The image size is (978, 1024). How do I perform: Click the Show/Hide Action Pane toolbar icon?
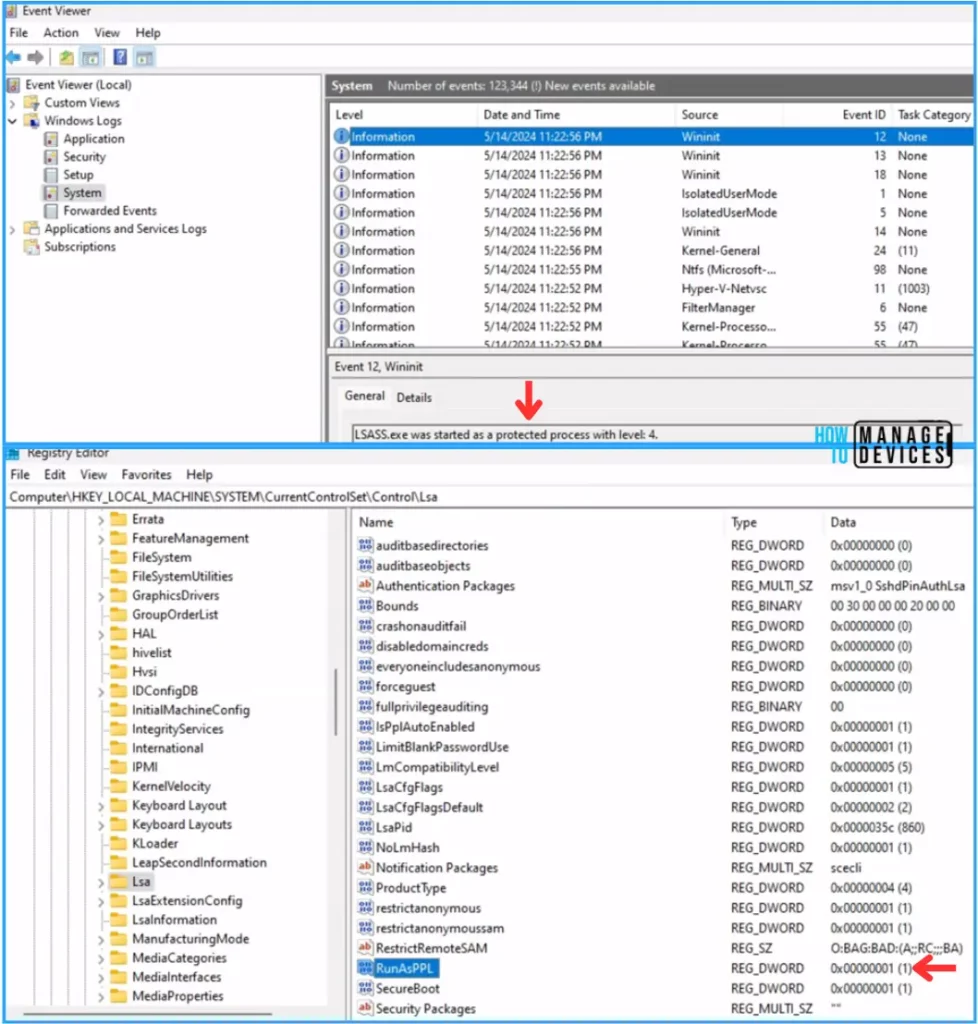point(144,57)
